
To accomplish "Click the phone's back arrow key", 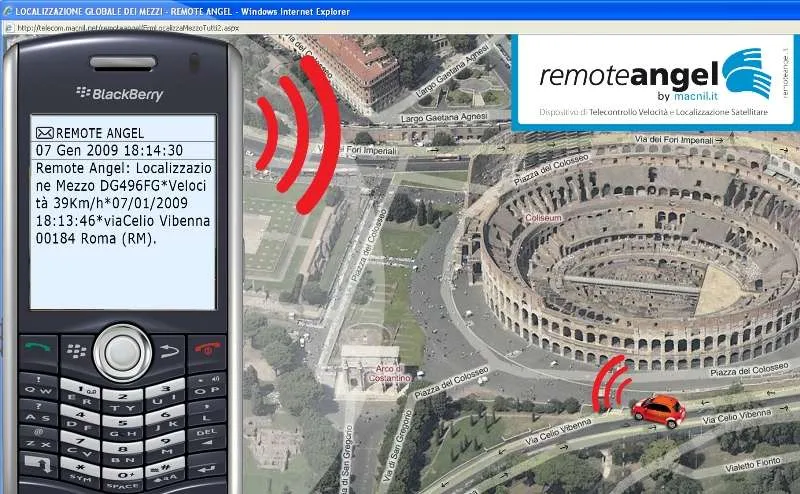I will (x=169, y=351).
